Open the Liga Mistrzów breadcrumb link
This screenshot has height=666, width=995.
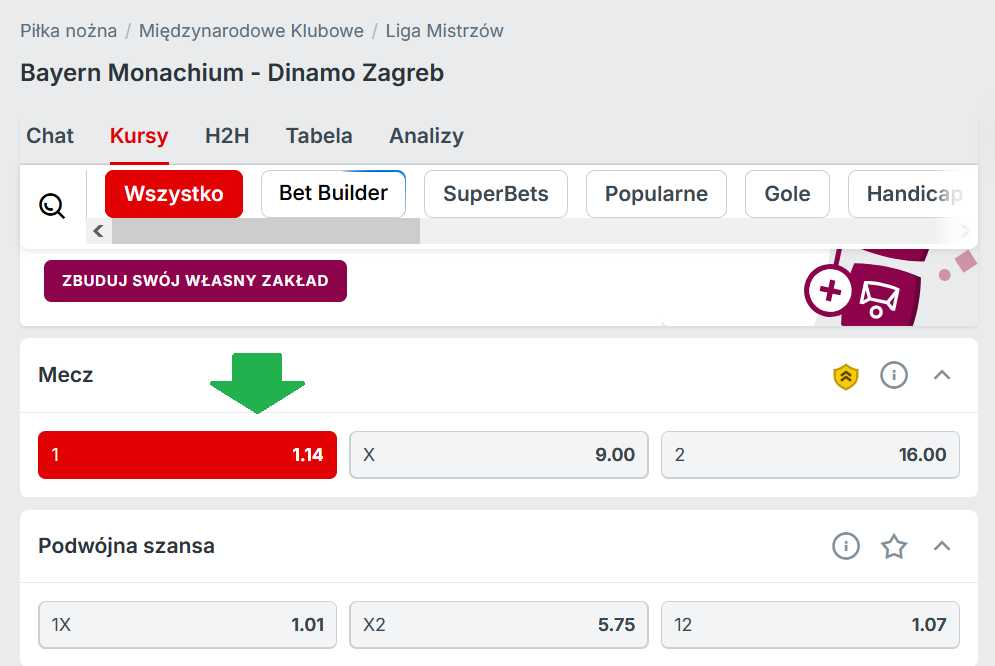pos(445,31)
